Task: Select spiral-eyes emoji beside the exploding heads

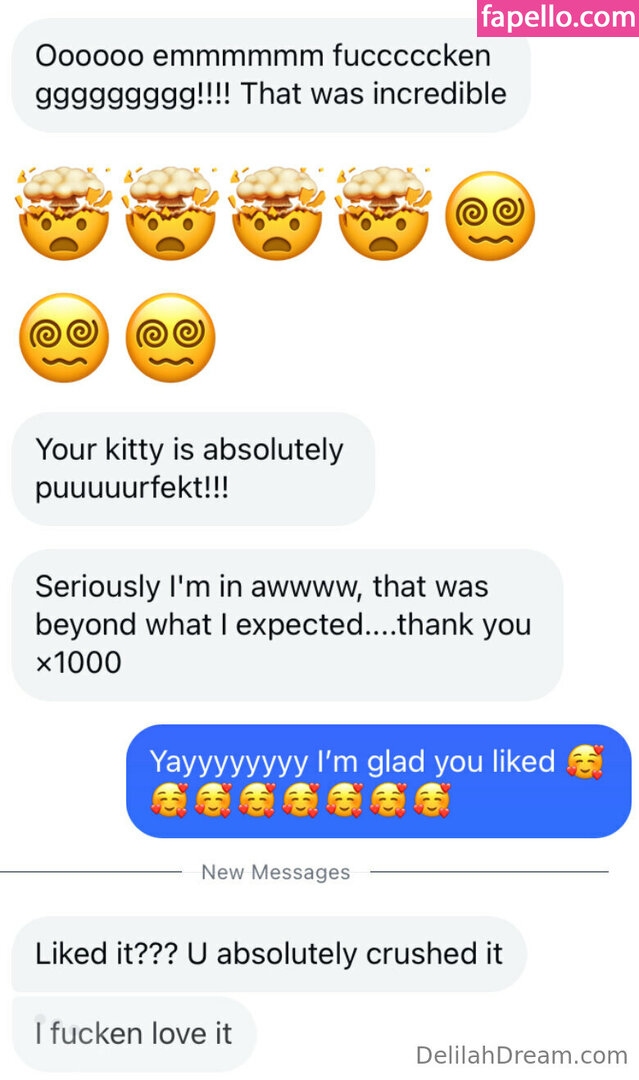Action: coord(489,216)
